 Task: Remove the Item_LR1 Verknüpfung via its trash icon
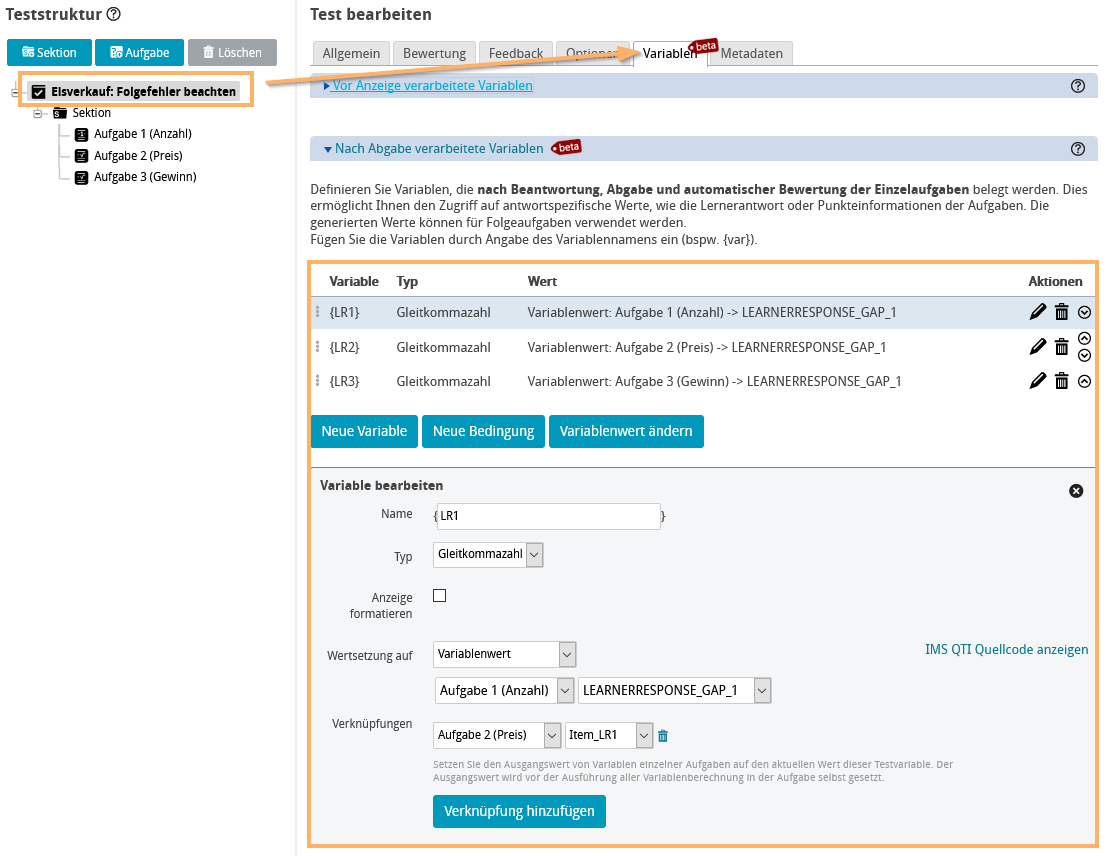(x=664, y=735)
